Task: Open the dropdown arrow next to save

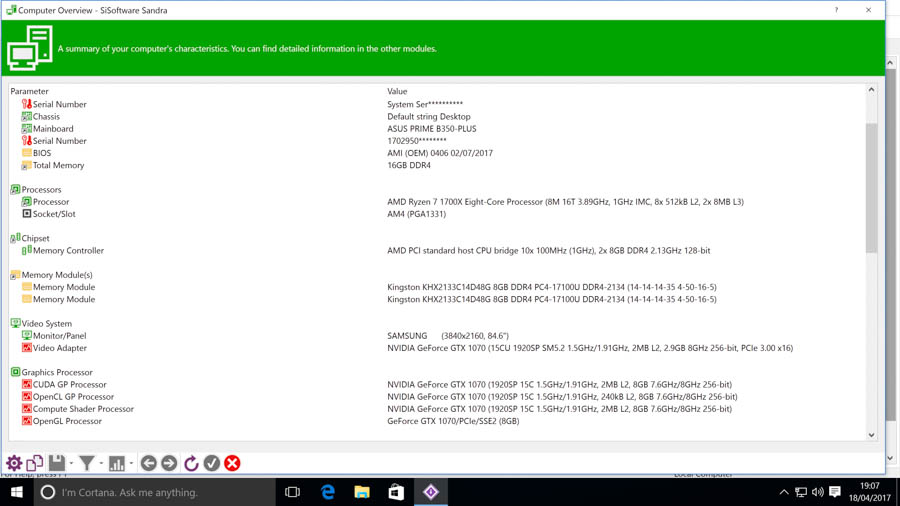Action: 71,464
